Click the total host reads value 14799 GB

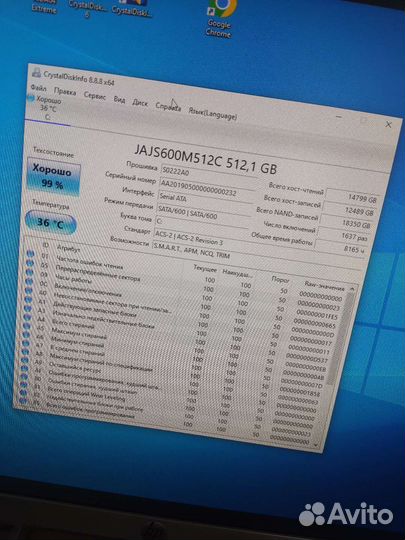coord(352,197)
